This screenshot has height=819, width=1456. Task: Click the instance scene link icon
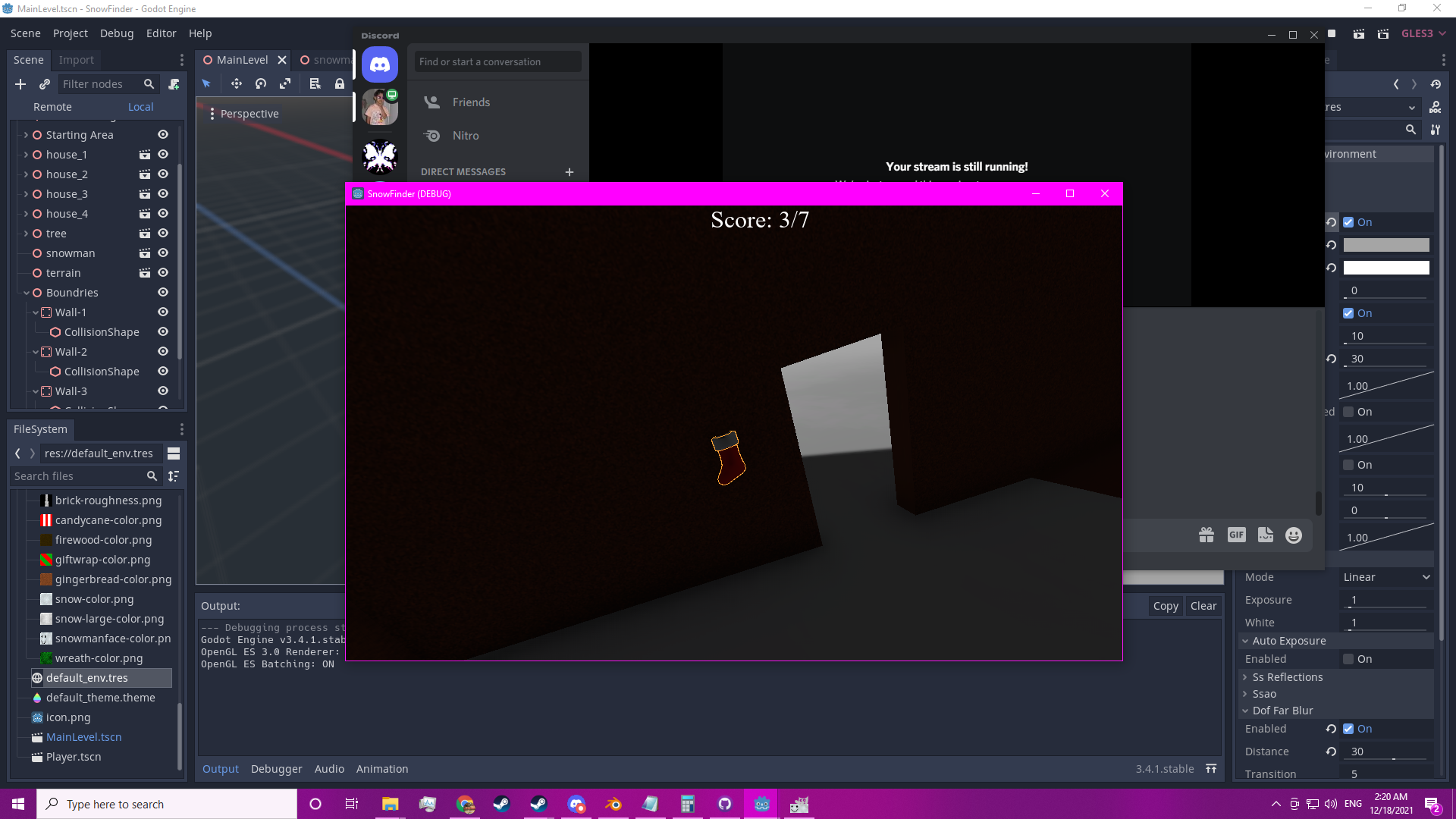click(x=45, y=84)
